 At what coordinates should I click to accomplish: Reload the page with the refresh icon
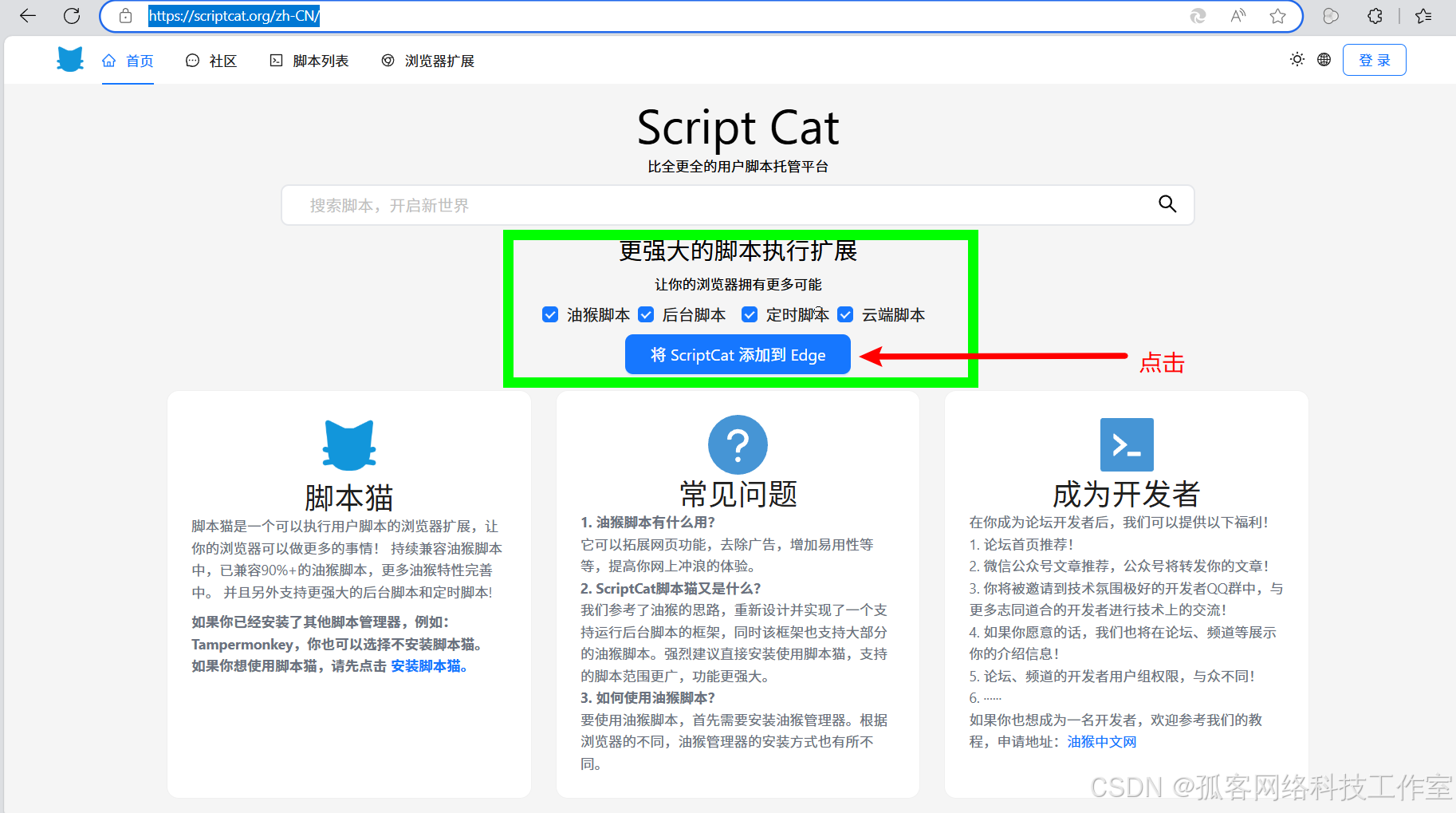pos(72,16)
